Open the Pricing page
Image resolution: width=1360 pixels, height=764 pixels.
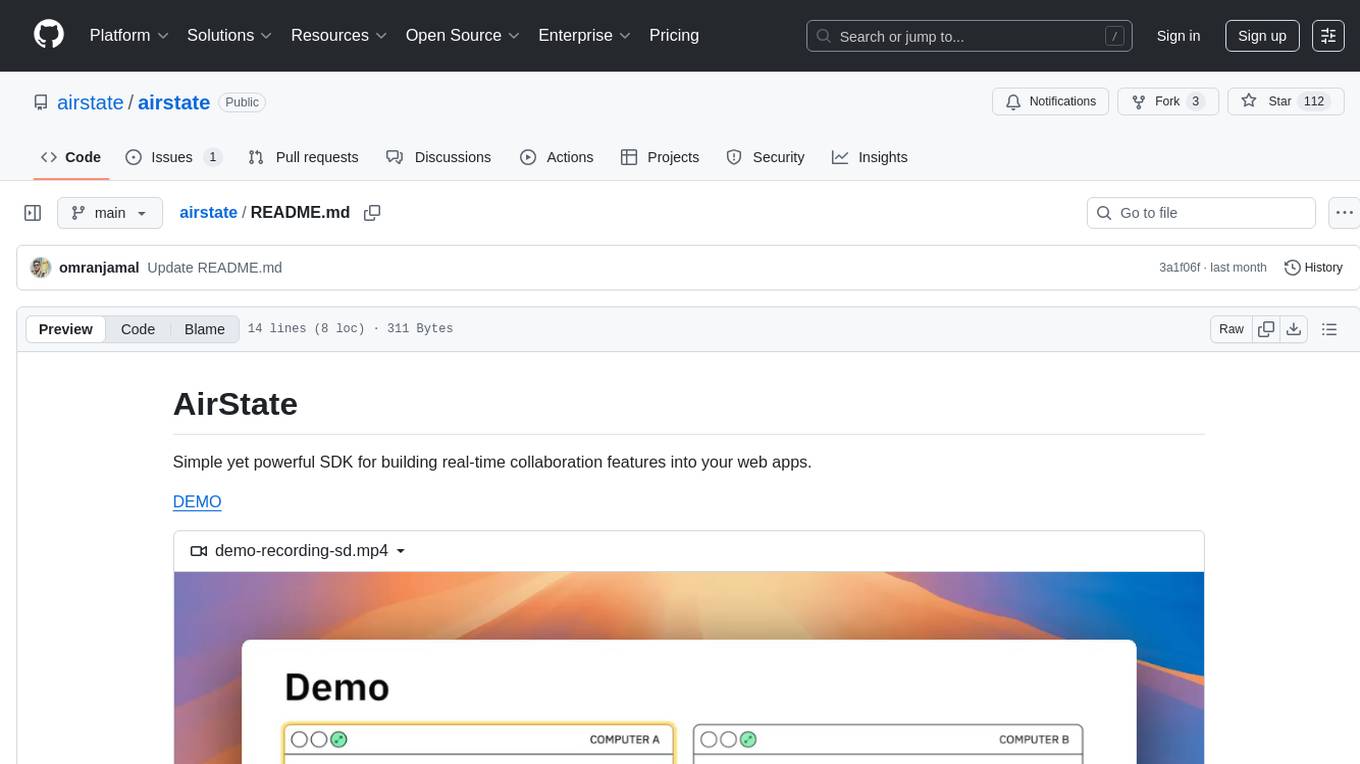point(674,35)
